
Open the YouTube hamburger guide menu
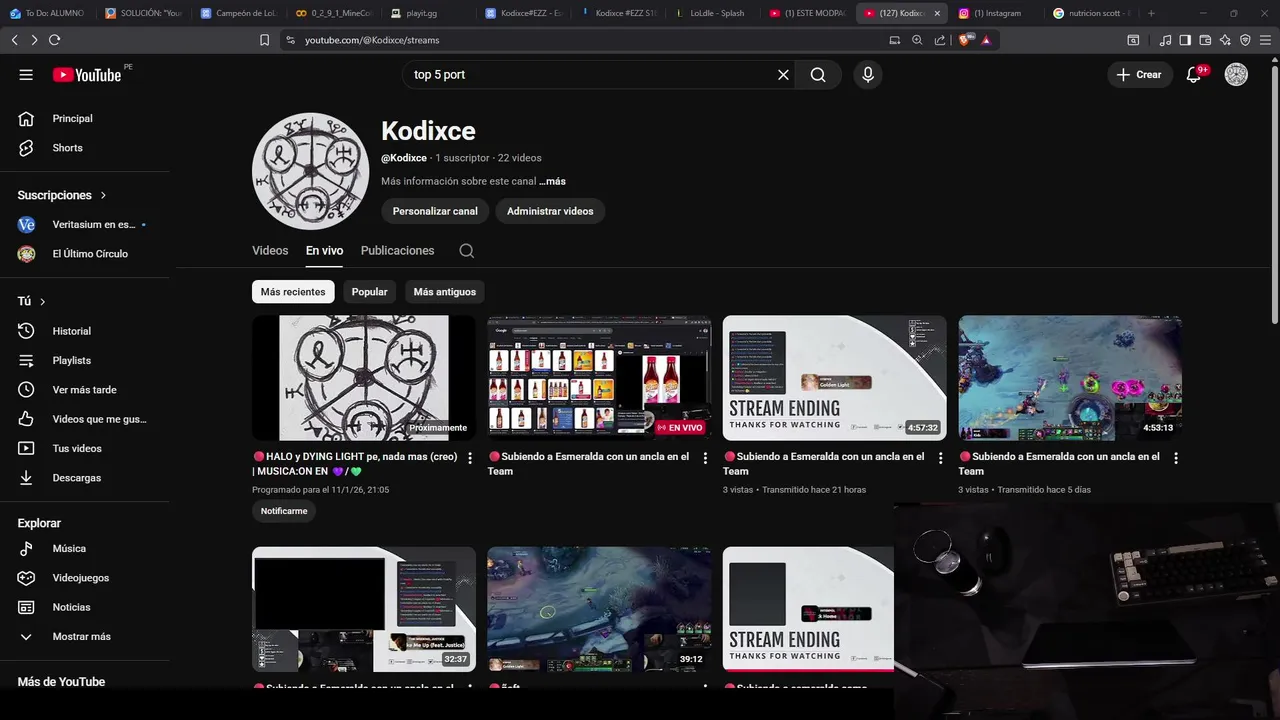coord(26,75)
